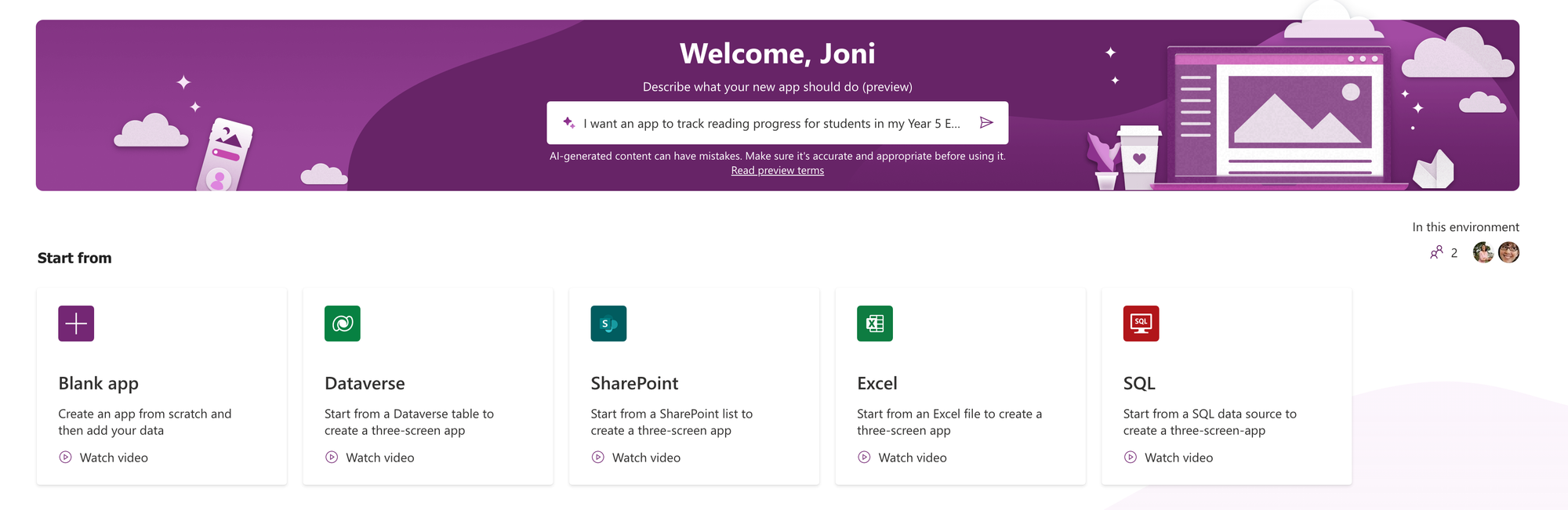Select the Dataverse card title
1568x510 pixels.
point(365,384)
